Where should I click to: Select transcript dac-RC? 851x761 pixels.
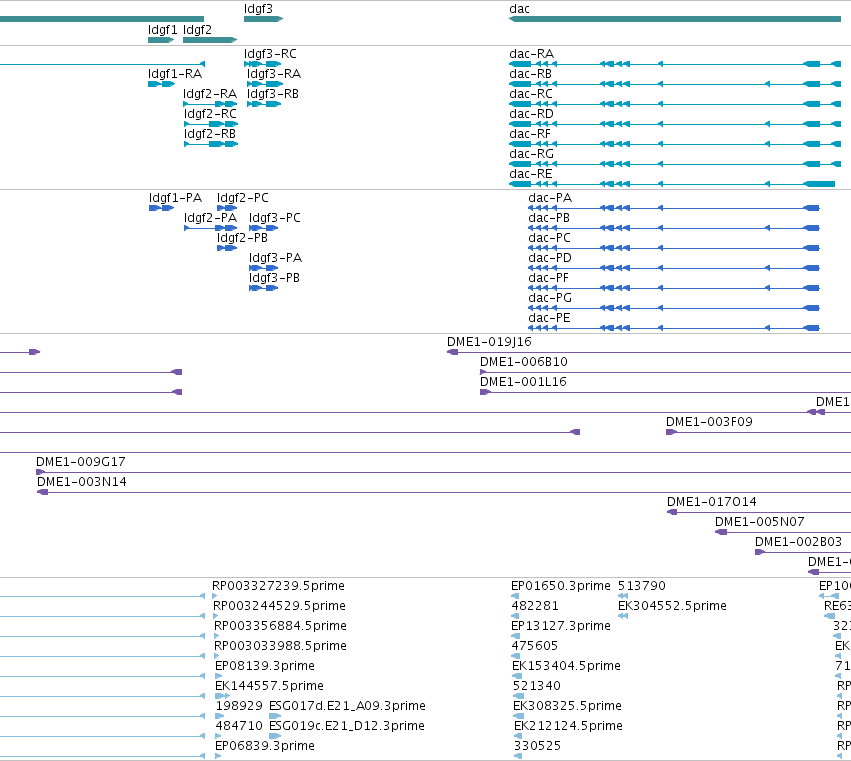[x=675, y=104]
